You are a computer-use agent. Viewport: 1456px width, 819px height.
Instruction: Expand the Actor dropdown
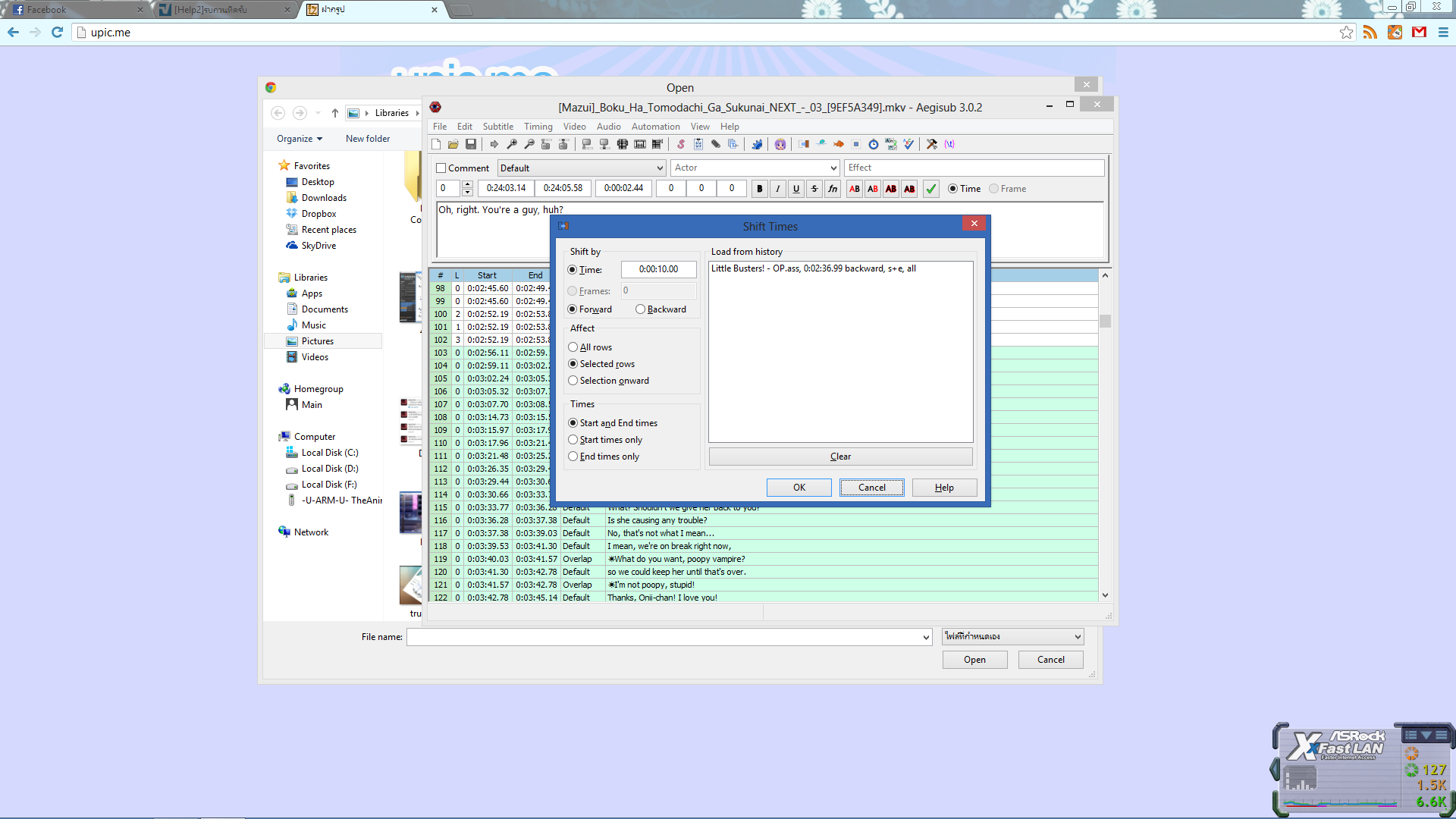[833, 168]
